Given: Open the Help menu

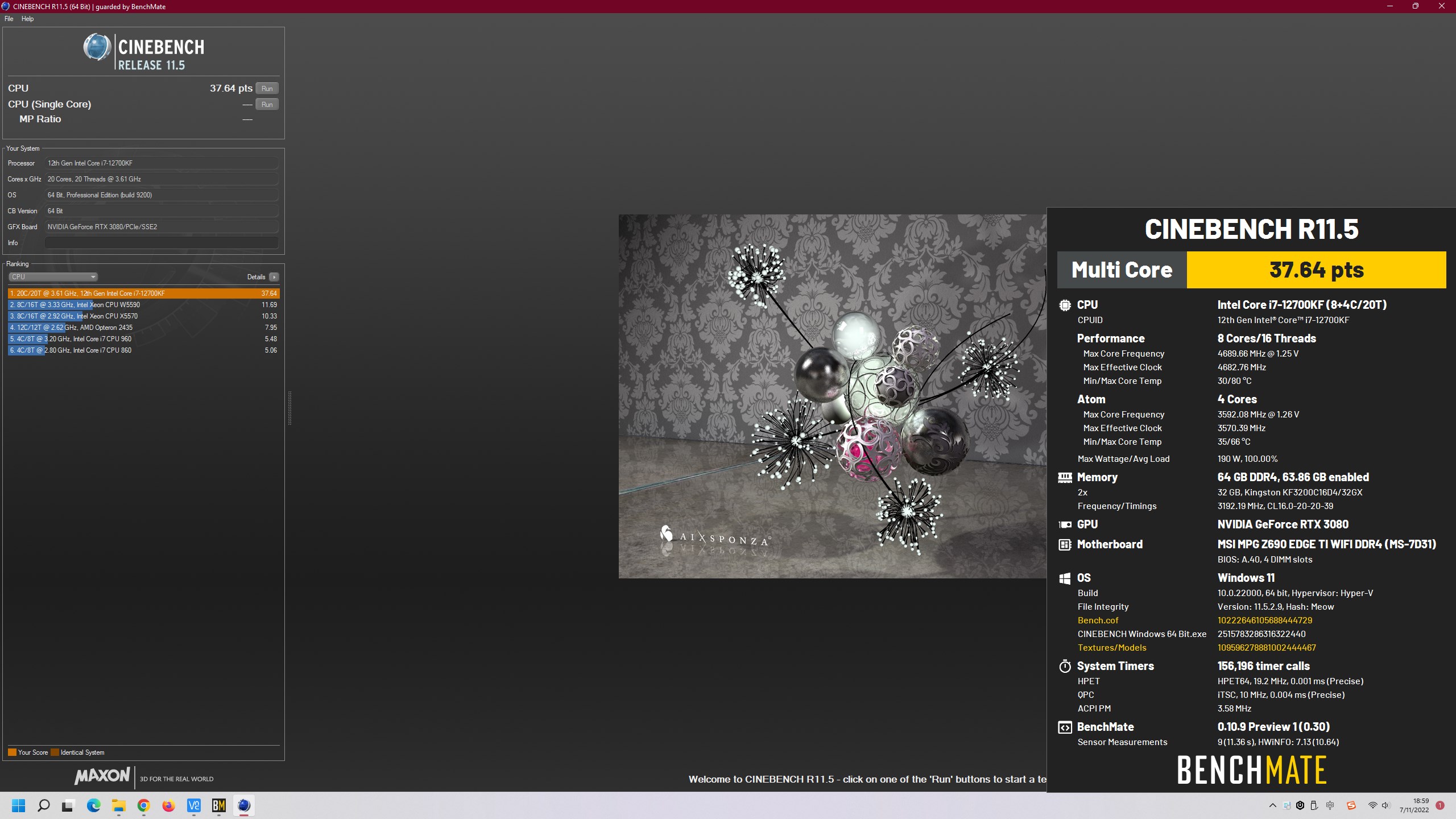Looking at the screenshot, I should 27,19.
